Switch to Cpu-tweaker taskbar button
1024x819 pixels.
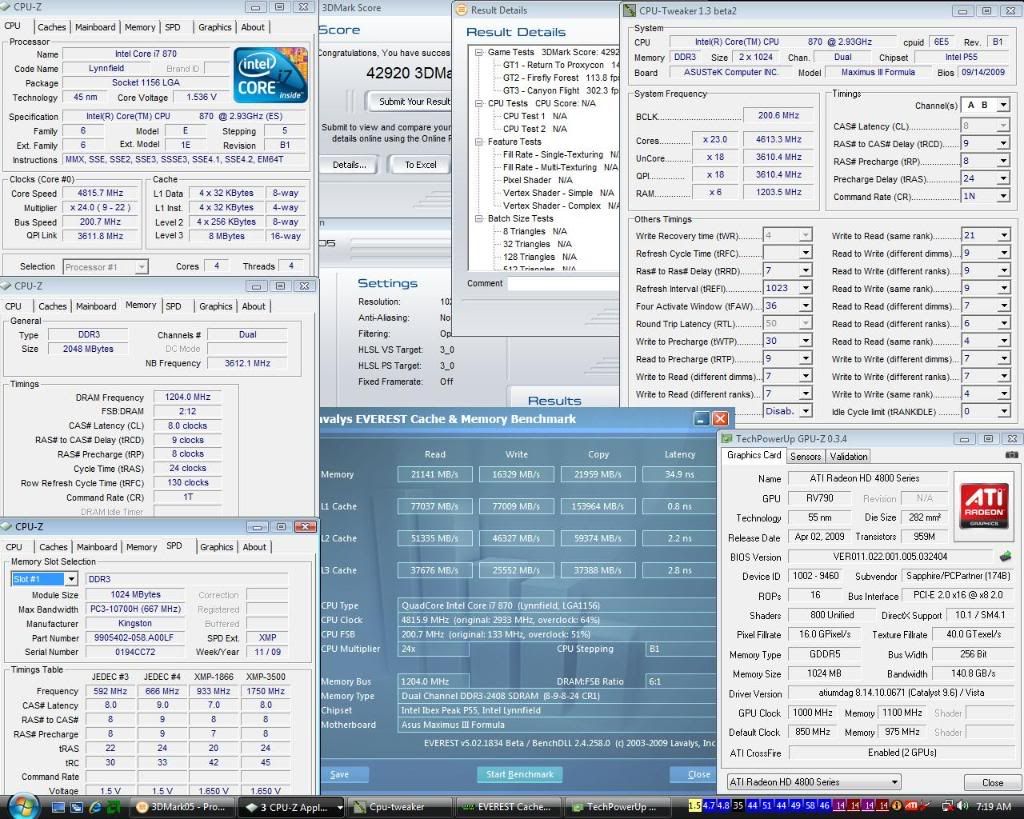pos(400,807)
